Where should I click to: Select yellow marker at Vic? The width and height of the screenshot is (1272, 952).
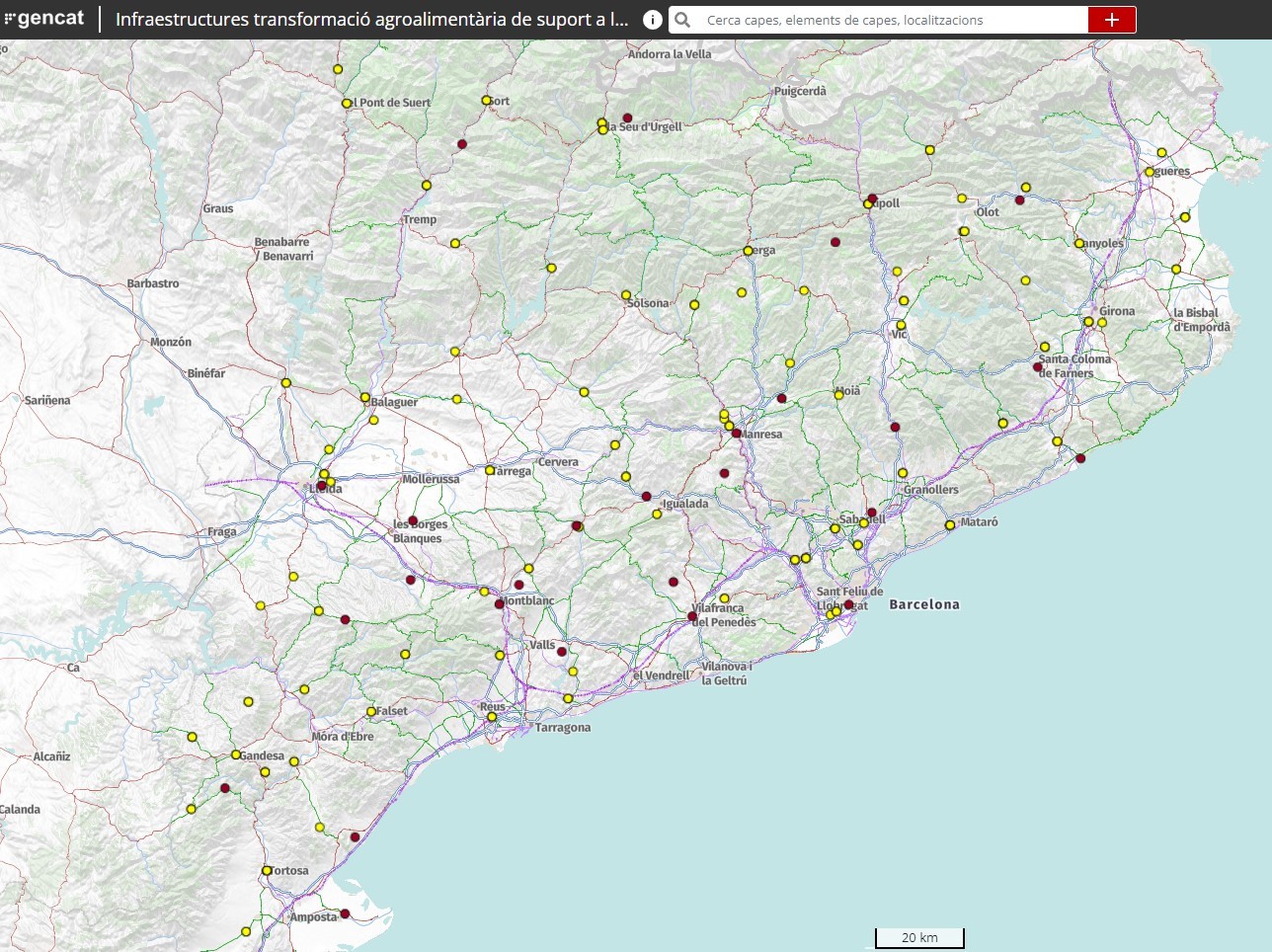[901, 325]
